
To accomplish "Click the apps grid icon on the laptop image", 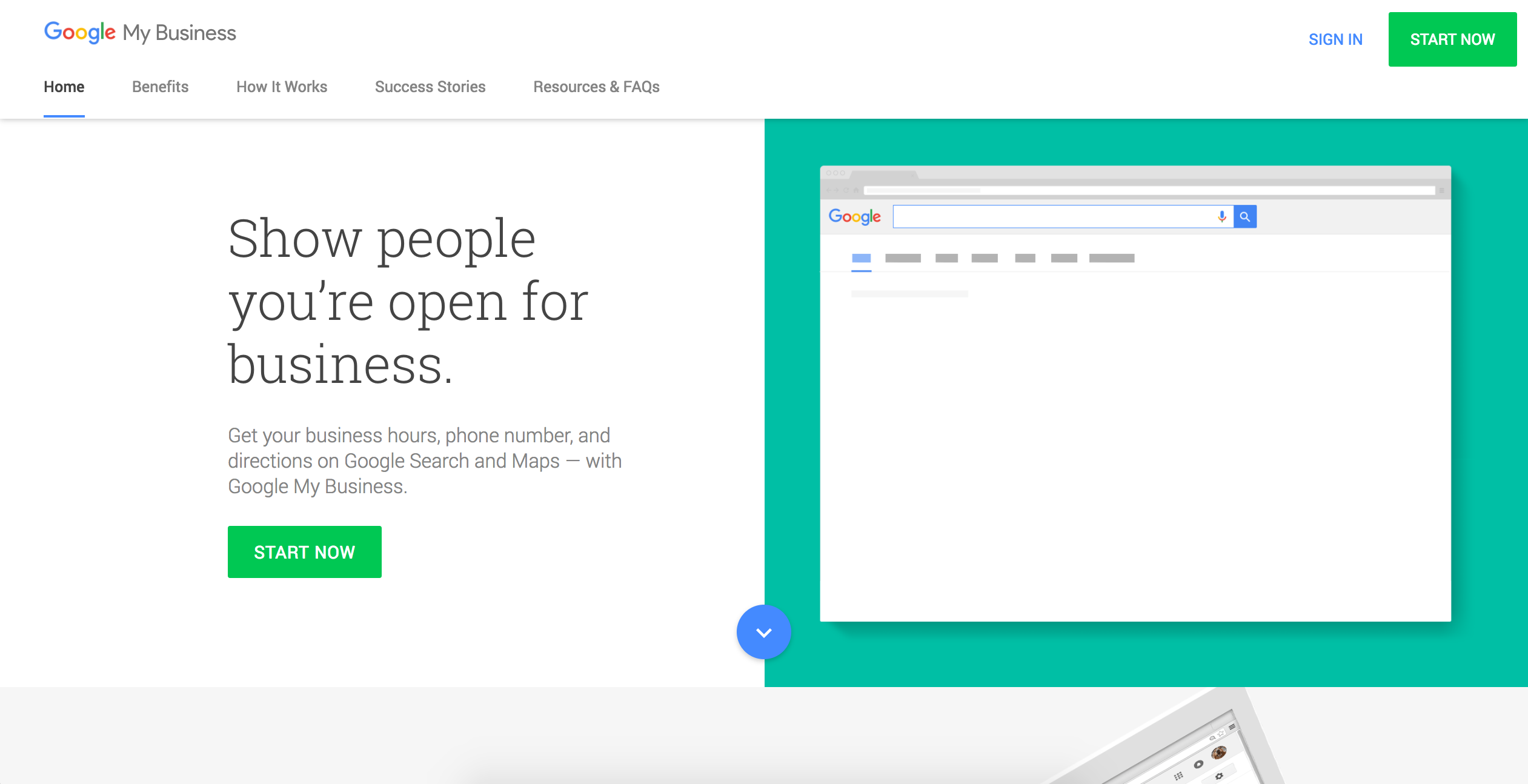I will [1178, 776].
